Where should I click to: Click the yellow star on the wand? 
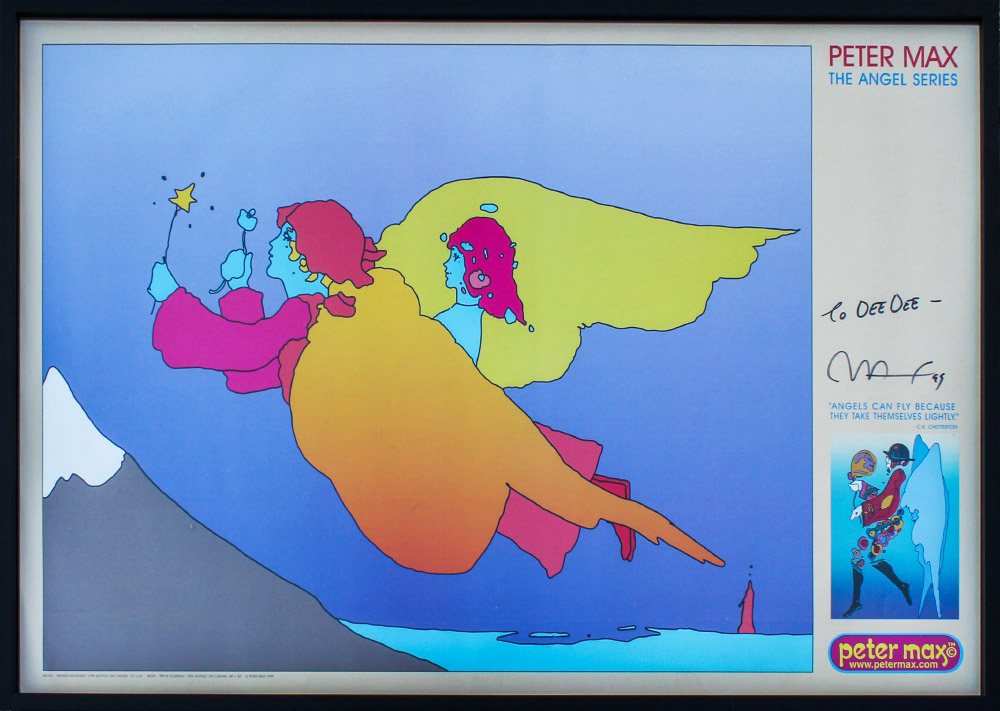(183, 197)
